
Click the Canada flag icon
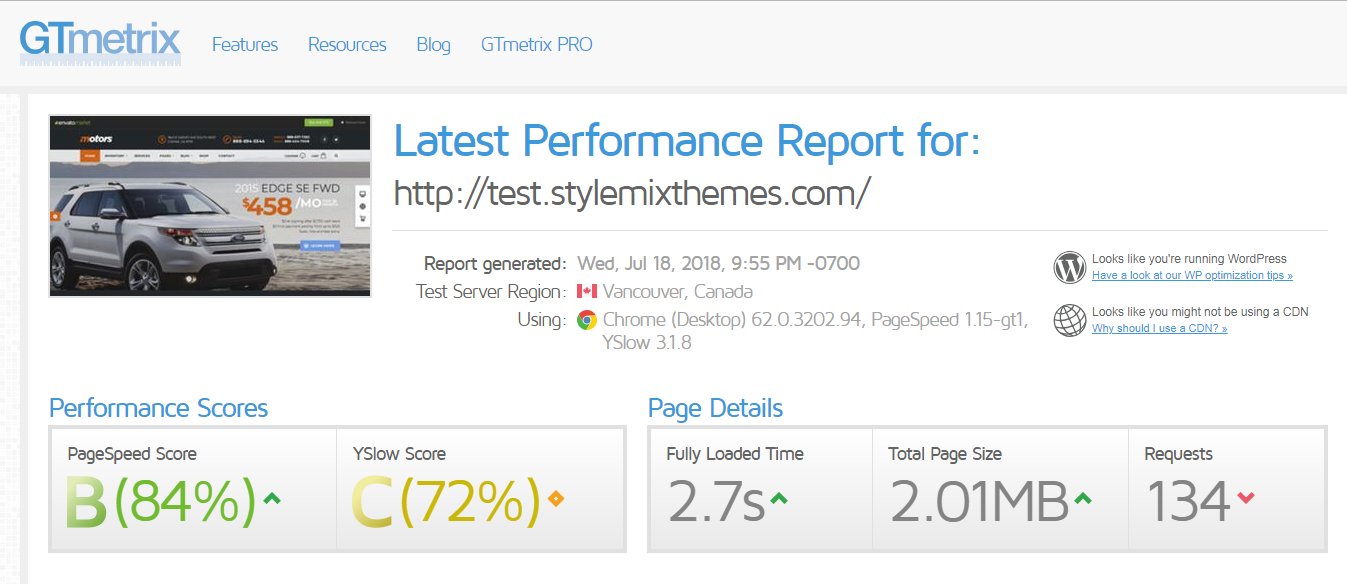pyautogui.click(x=587, y=292)
